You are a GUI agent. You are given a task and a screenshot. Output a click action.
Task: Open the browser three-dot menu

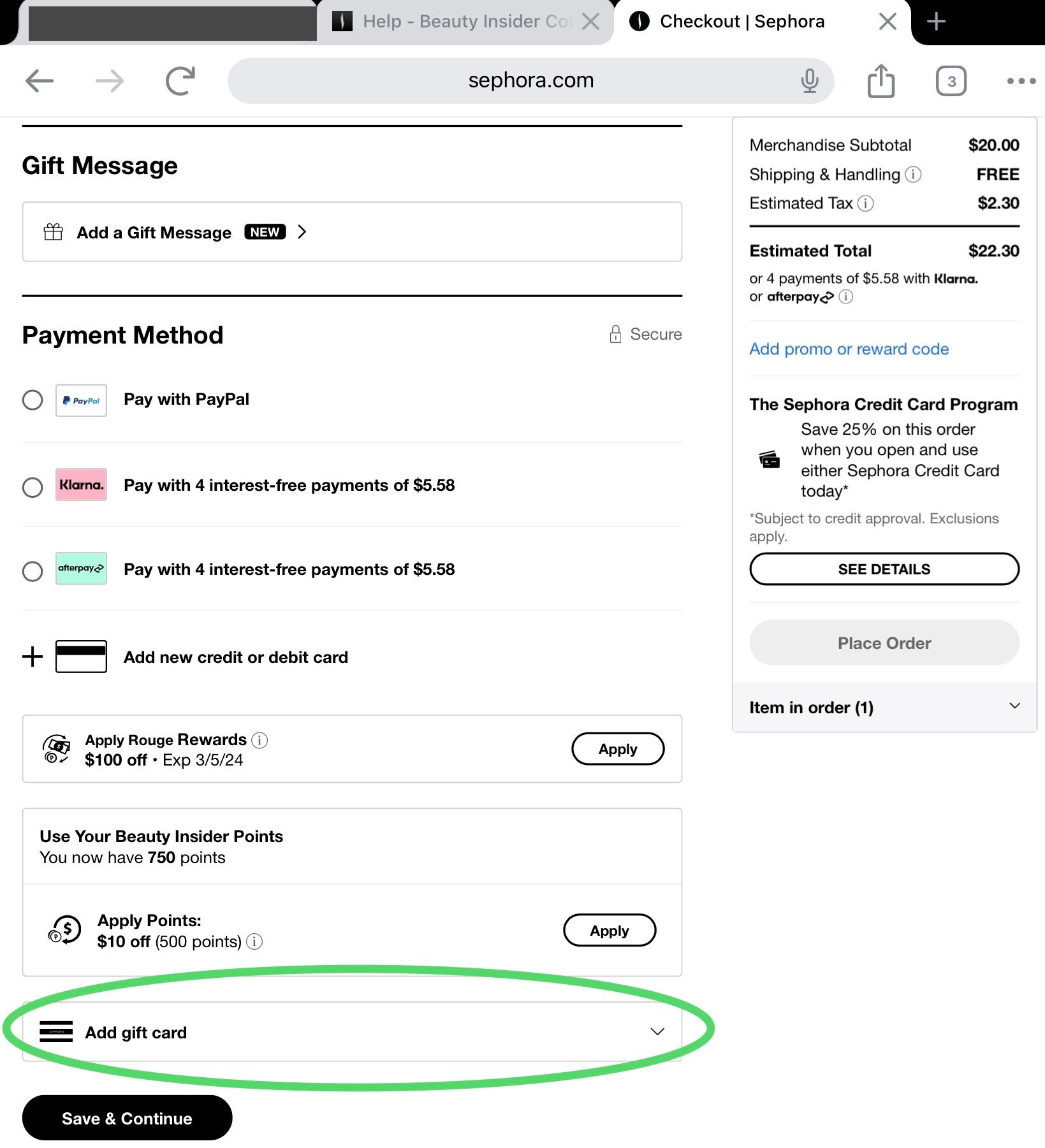click(x=1021, y=81)
